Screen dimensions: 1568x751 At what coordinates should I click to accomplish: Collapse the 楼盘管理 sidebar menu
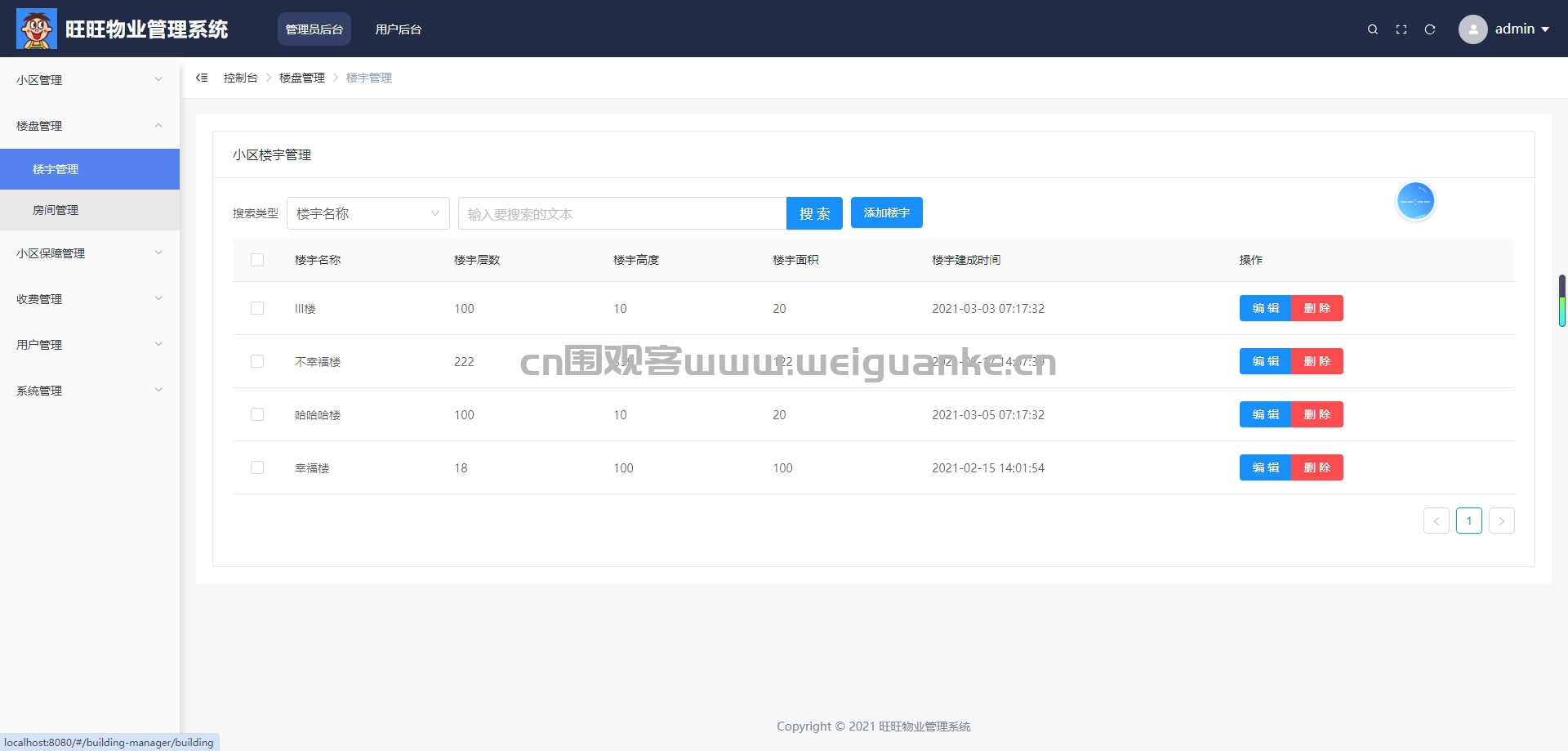pos(90,126)
